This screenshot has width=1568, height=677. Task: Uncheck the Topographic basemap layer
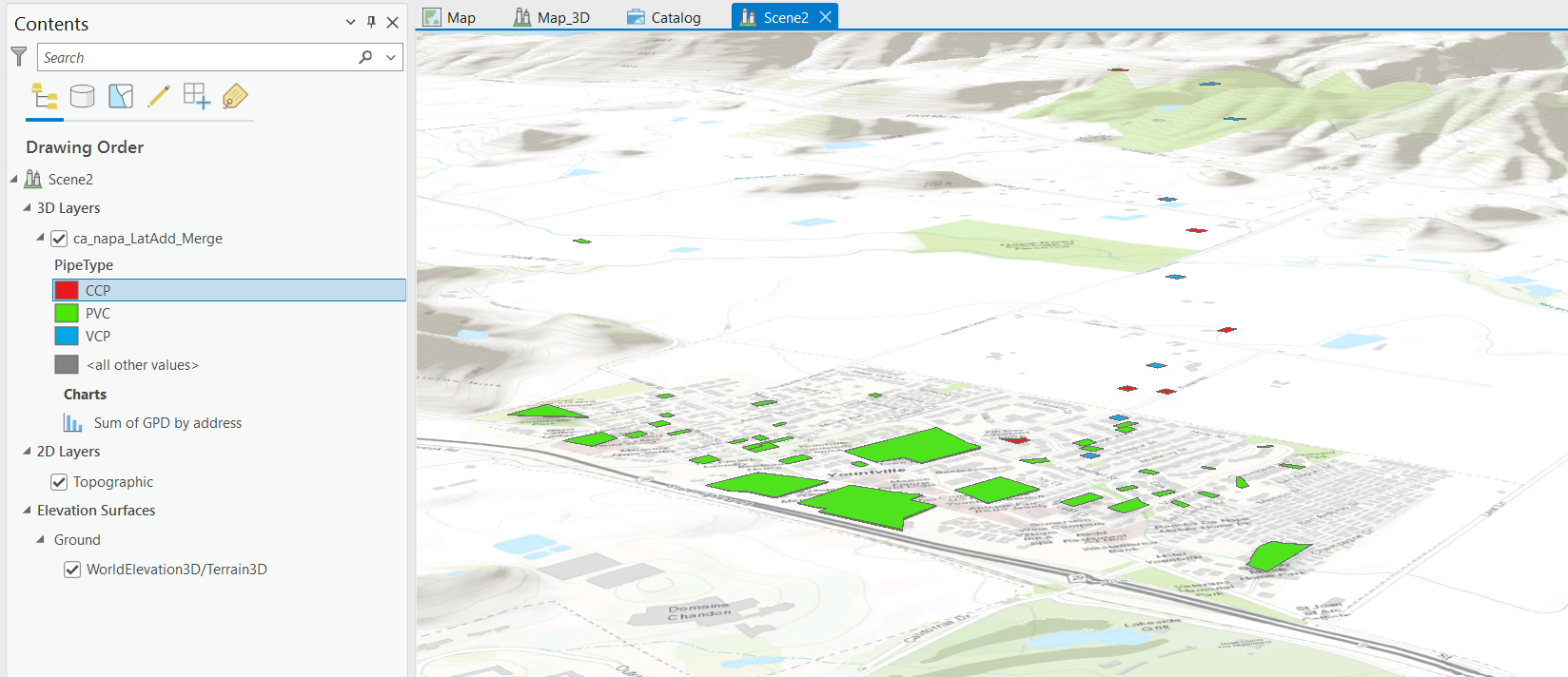[59, 482]
